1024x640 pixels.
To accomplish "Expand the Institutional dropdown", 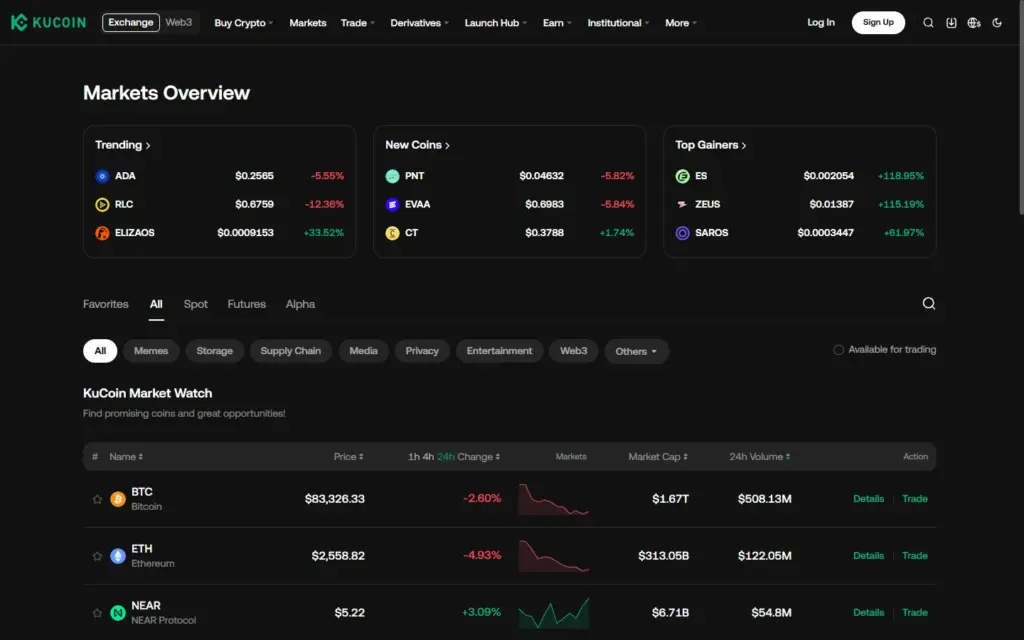I will [x=618, y=23].
